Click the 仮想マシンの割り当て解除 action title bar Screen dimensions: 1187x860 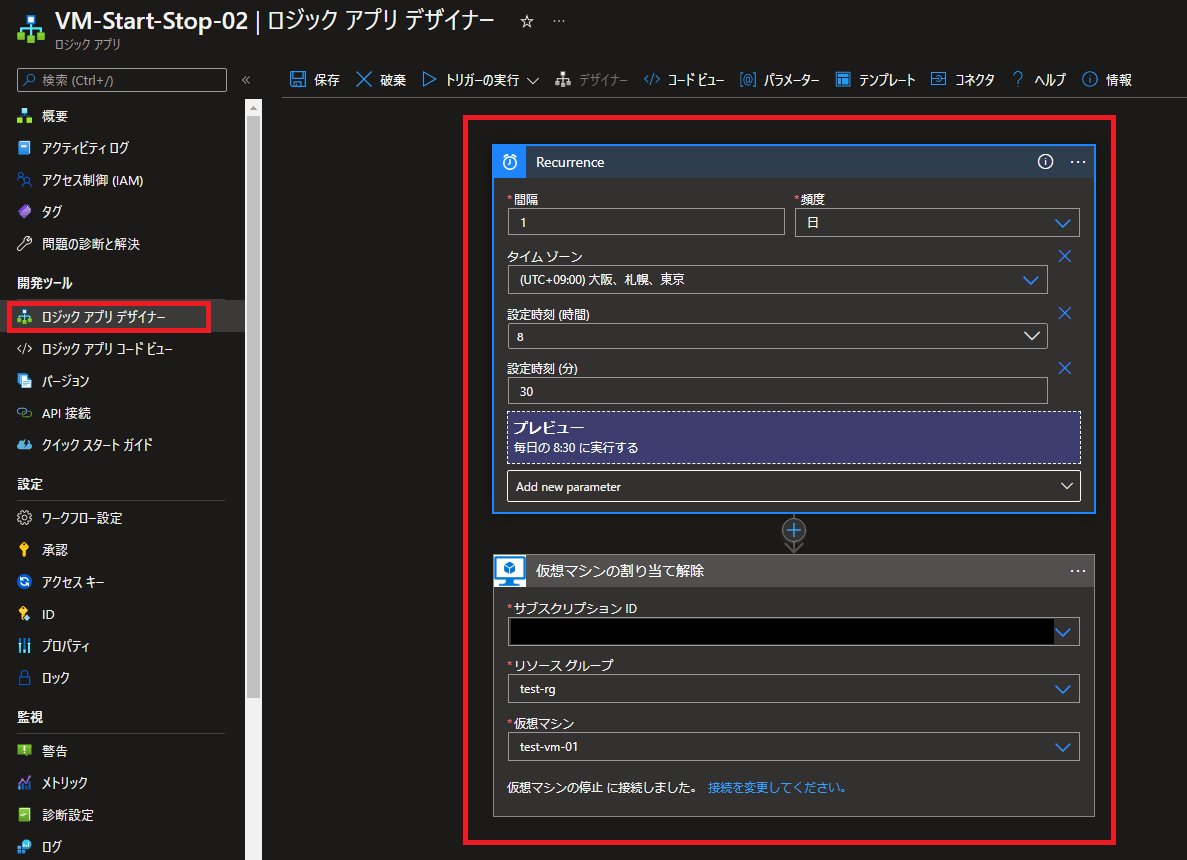[793, 571]
